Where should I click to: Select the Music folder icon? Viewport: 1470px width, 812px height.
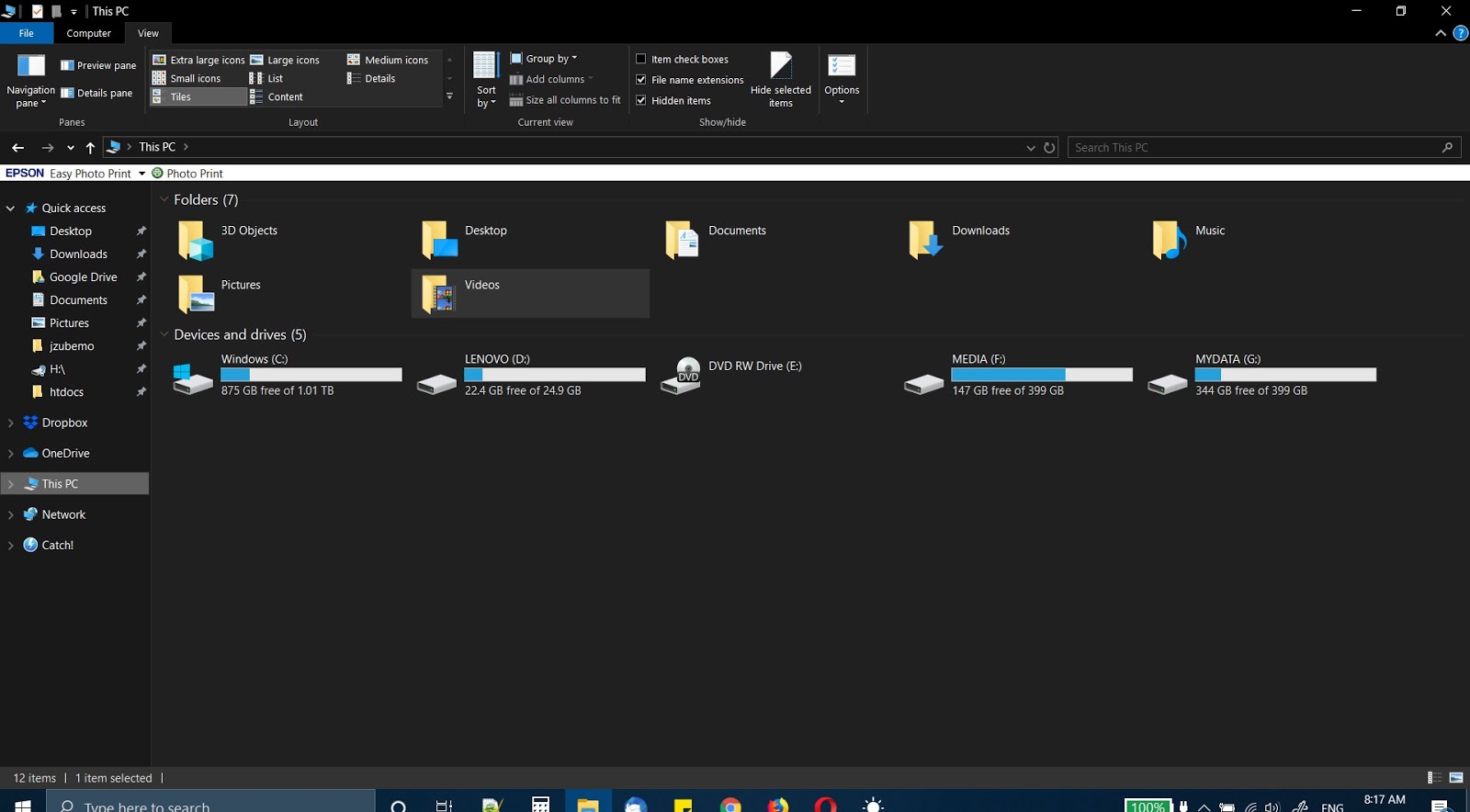1170,241
